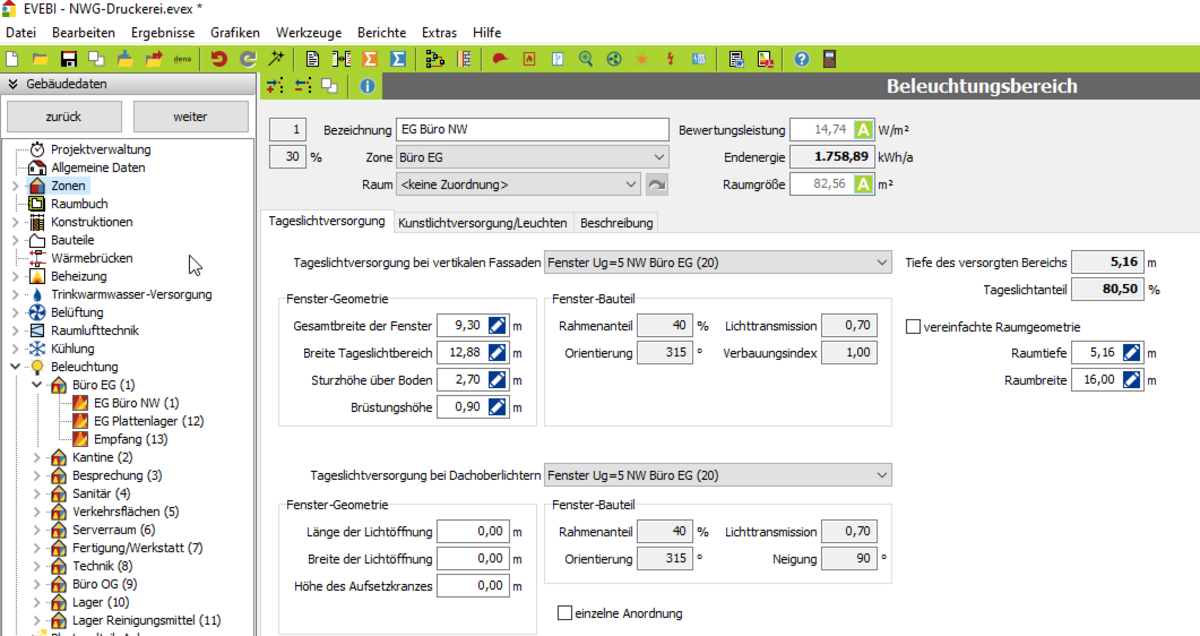
Task: Click the brown exit door icon
Action: (828, 59)
